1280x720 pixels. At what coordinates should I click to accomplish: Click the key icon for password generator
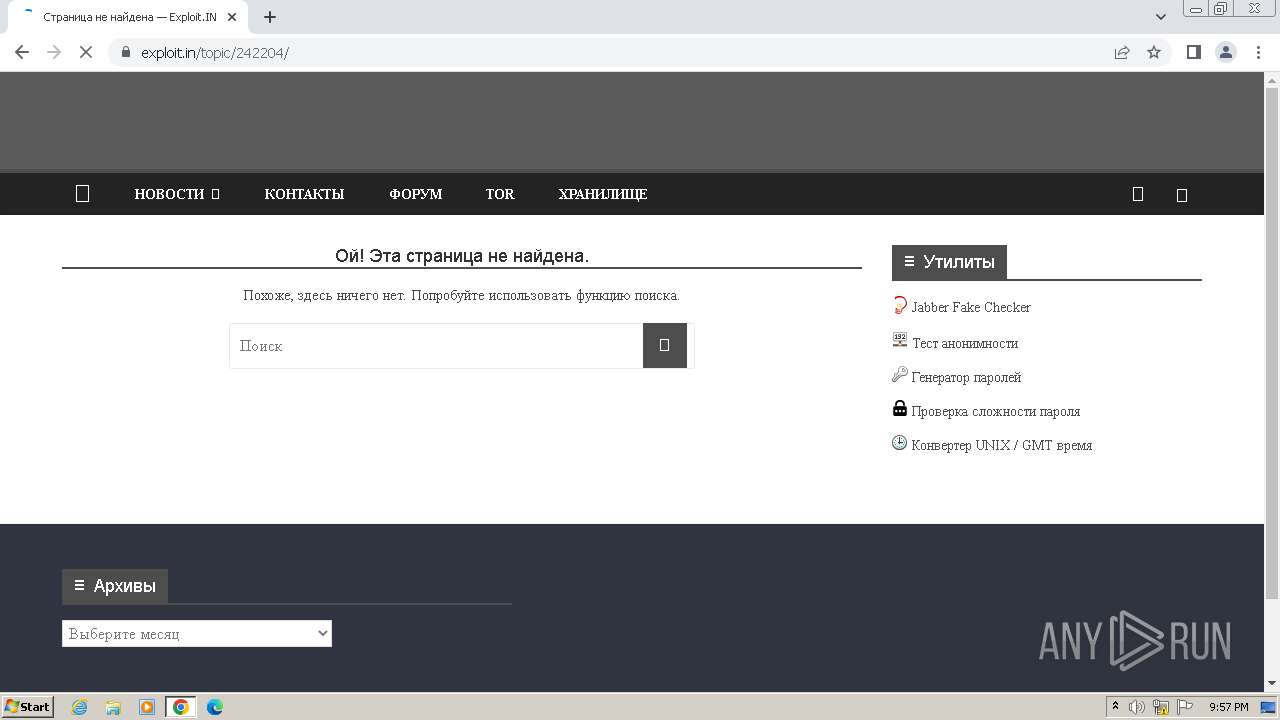coord(900,375)
